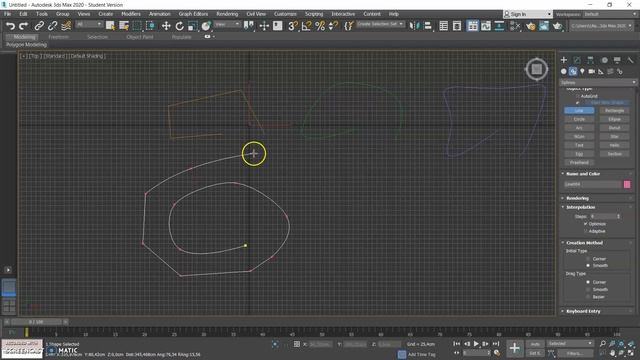This screenshot has width=640, height=360.
Task: Toggle 3D Snaps icon
Action: tap(293, 26)
